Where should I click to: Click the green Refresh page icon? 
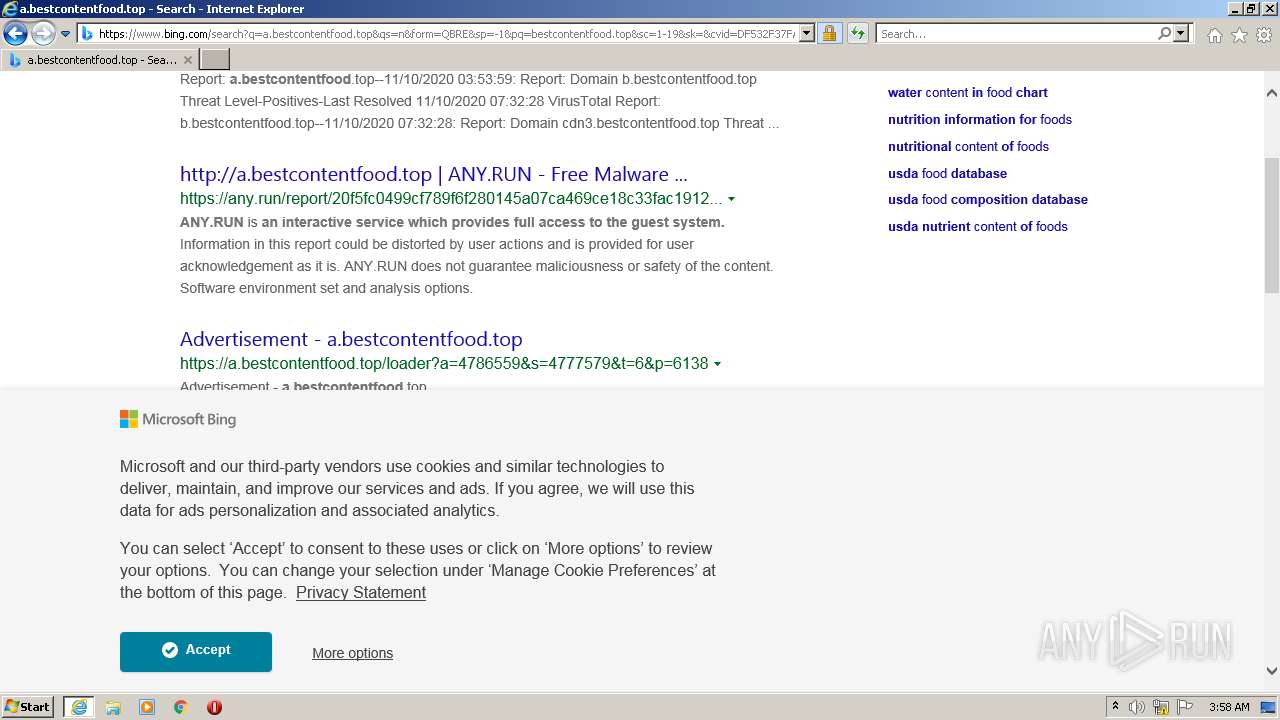858,34
